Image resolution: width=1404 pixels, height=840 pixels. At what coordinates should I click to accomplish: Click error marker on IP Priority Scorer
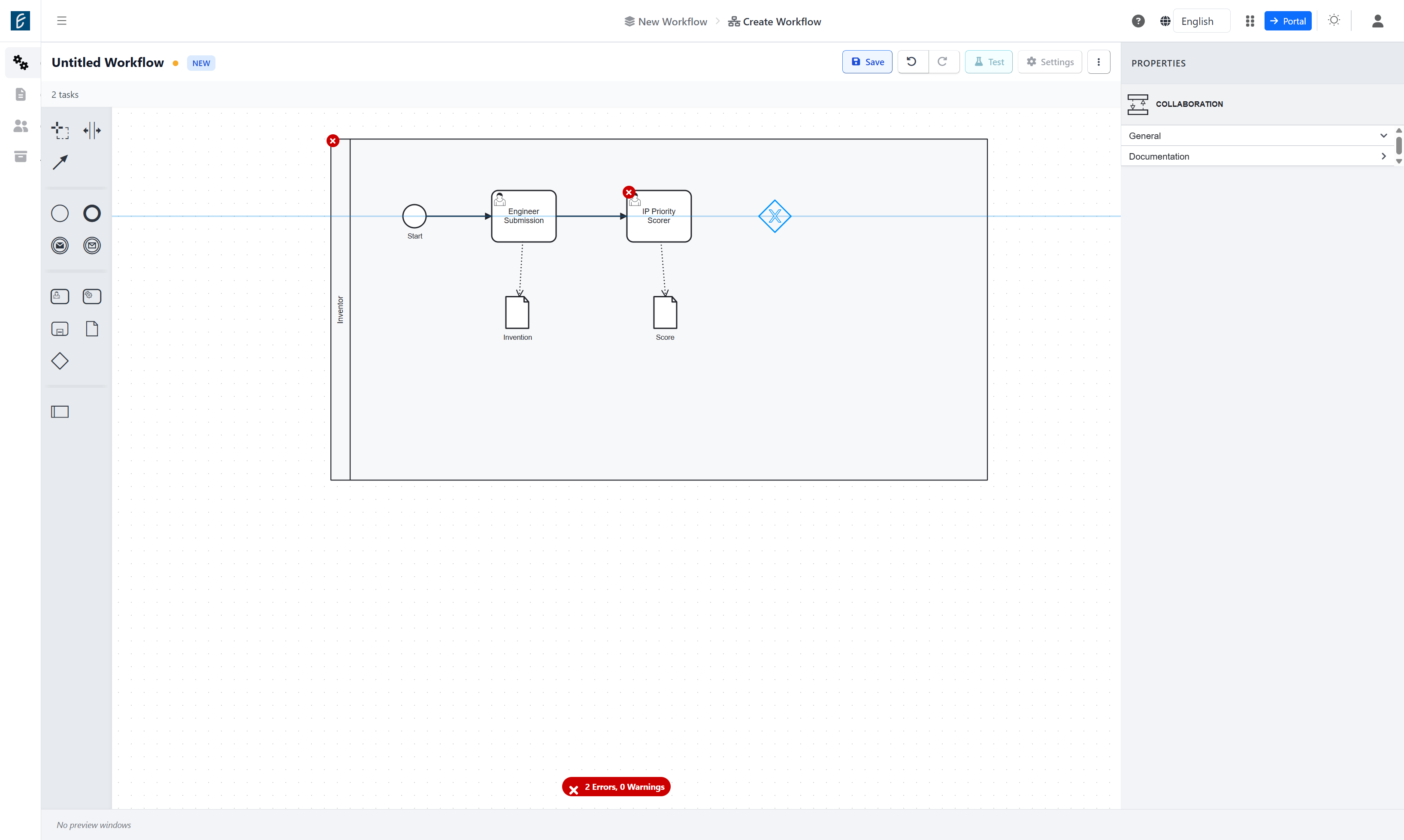tap(628, 193)
